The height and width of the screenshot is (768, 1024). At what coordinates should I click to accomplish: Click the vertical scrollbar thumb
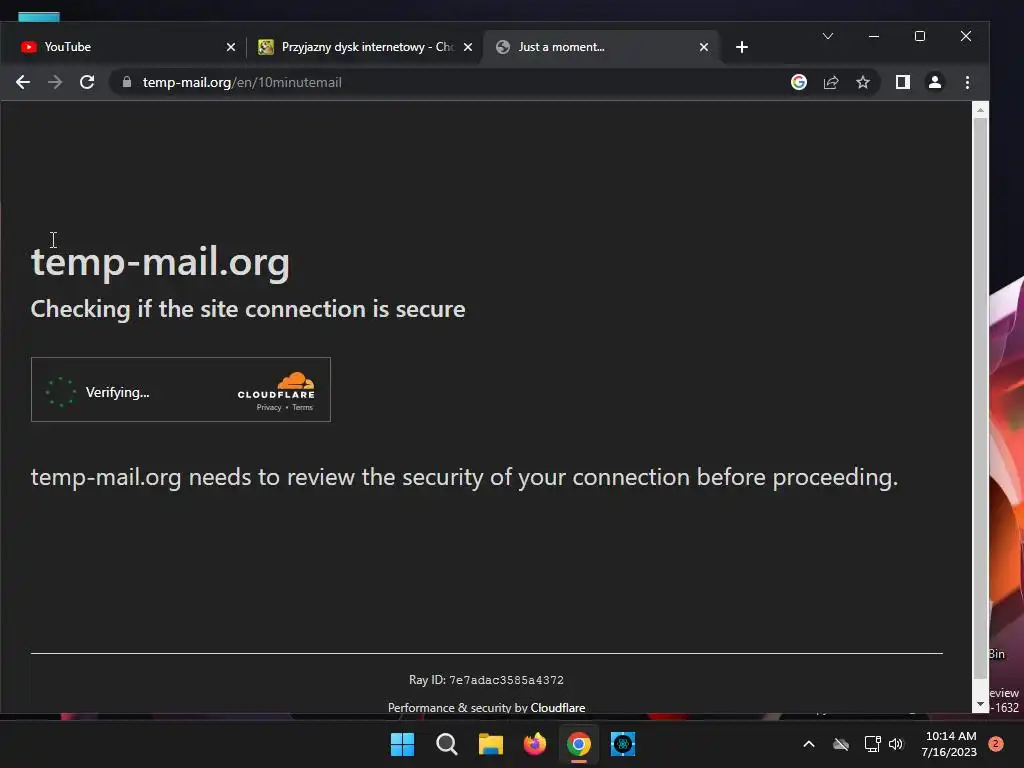coord(980,398)
